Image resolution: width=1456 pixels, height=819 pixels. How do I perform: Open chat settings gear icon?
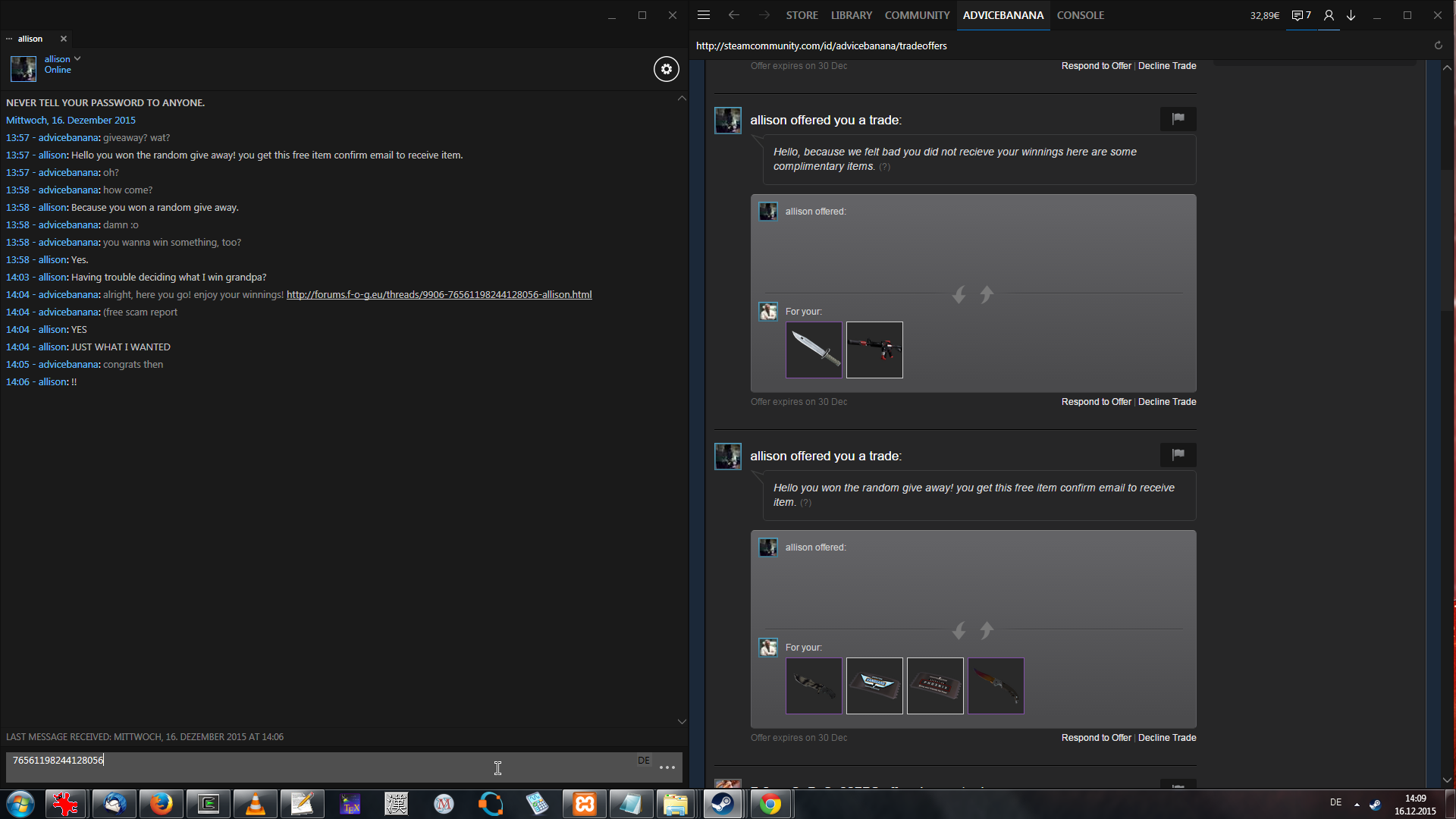[666, 69]
